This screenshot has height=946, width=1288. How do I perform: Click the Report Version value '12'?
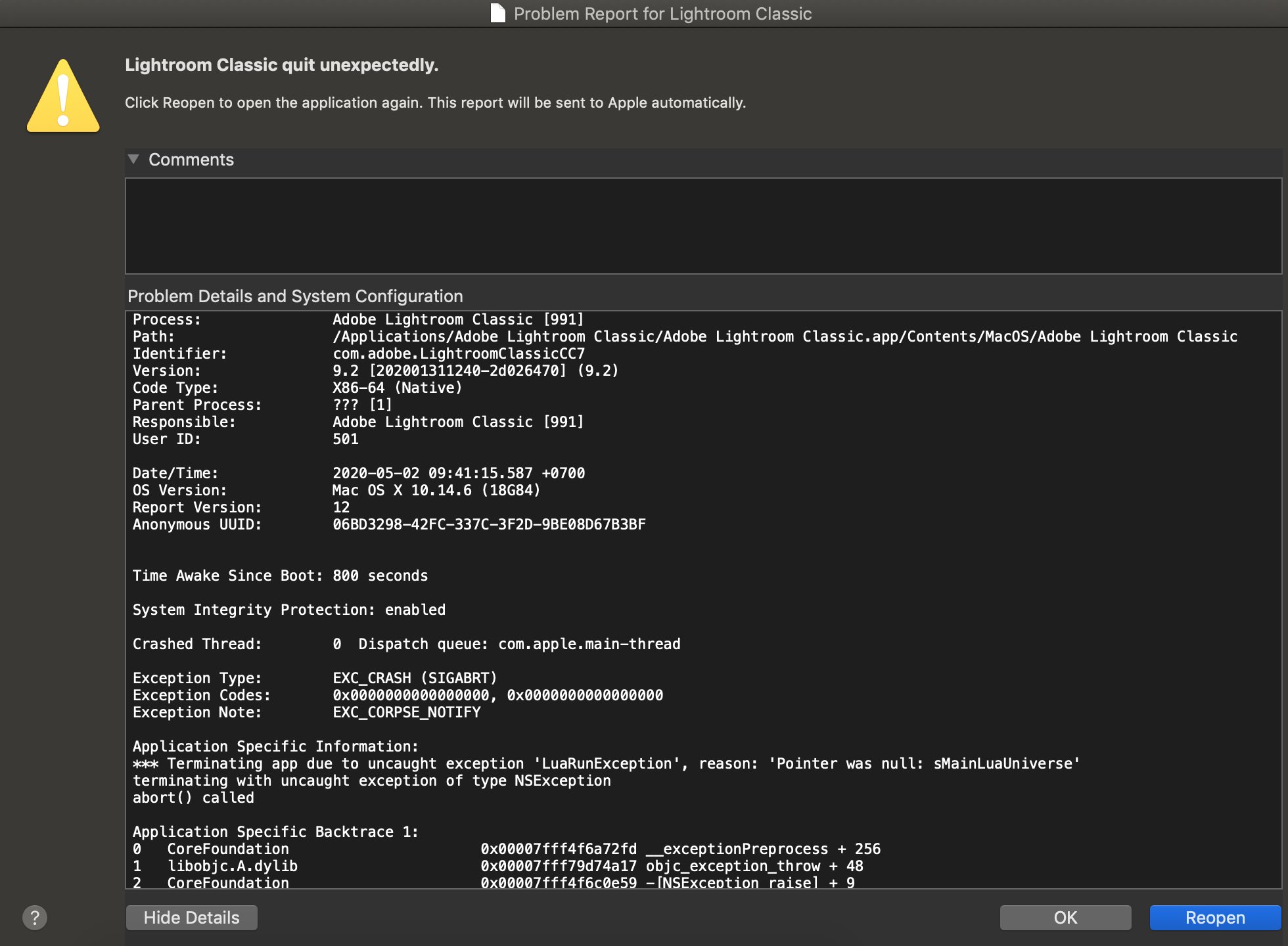(x=341, y=507)
